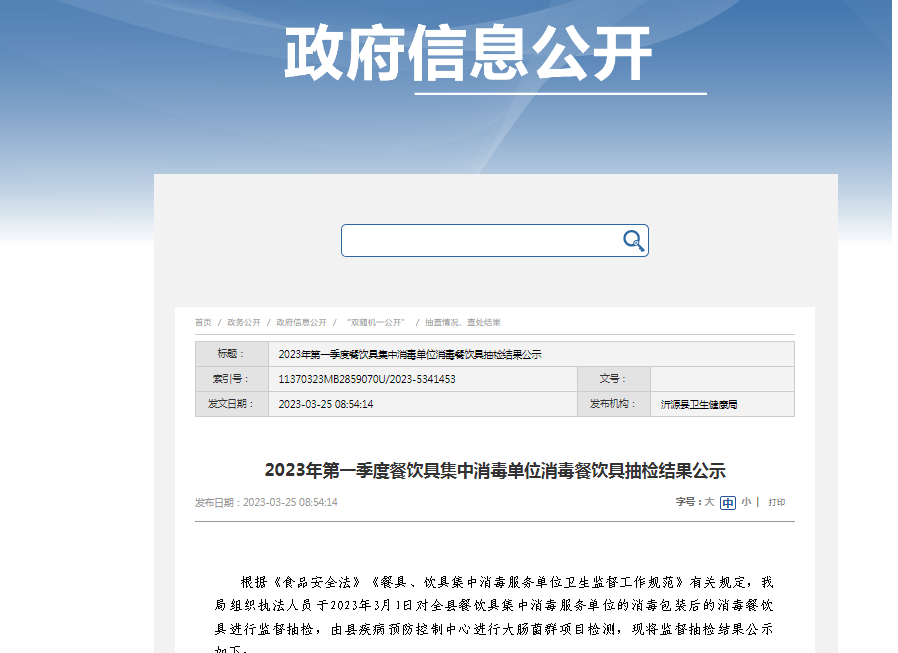Navigate to "双随机一公开" breadcrumb
The image size is (898, 653).
point(375,323)
